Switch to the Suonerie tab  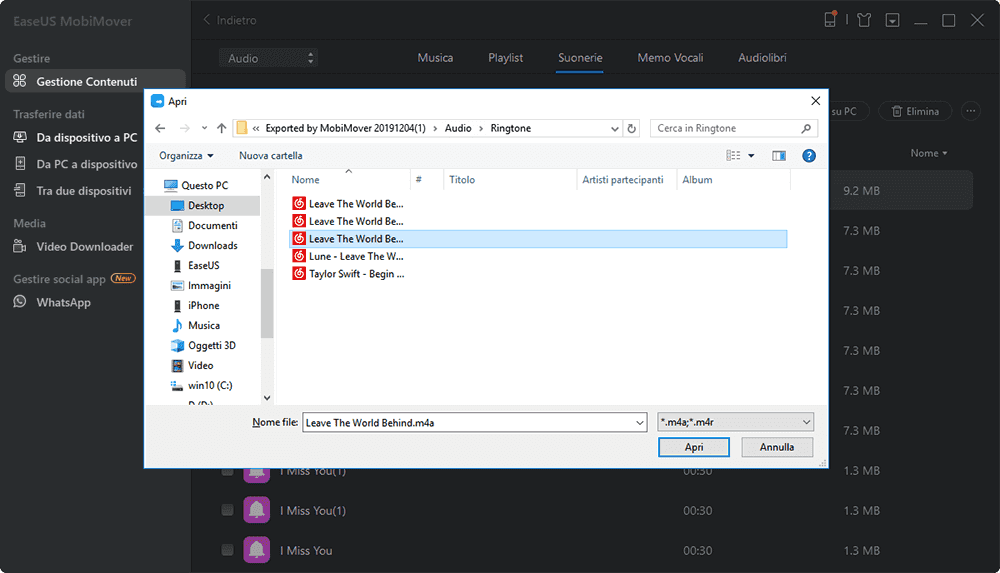[580, 57]
